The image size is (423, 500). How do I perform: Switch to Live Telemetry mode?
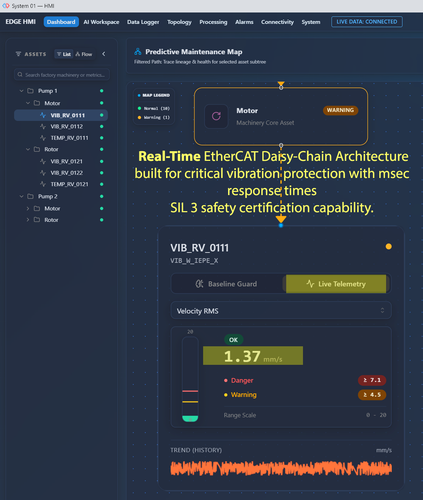[x=336, y=284]
